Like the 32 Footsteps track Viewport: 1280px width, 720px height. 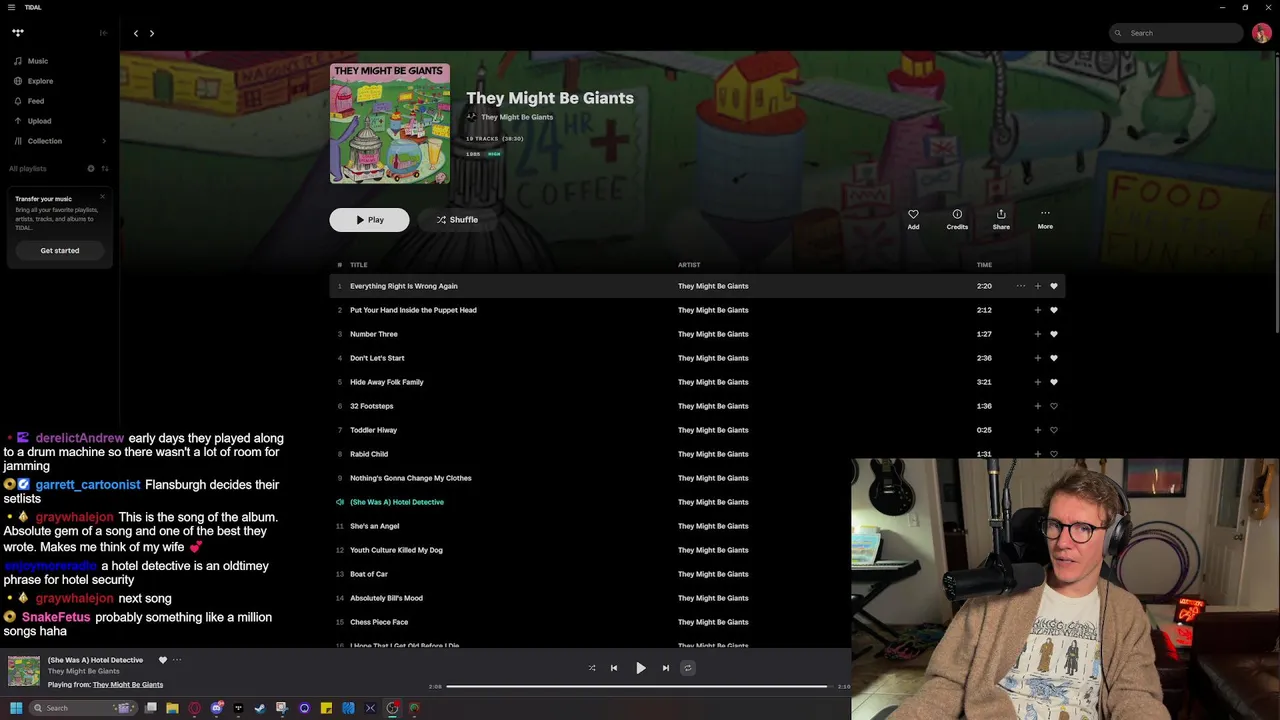point(1054,406)
